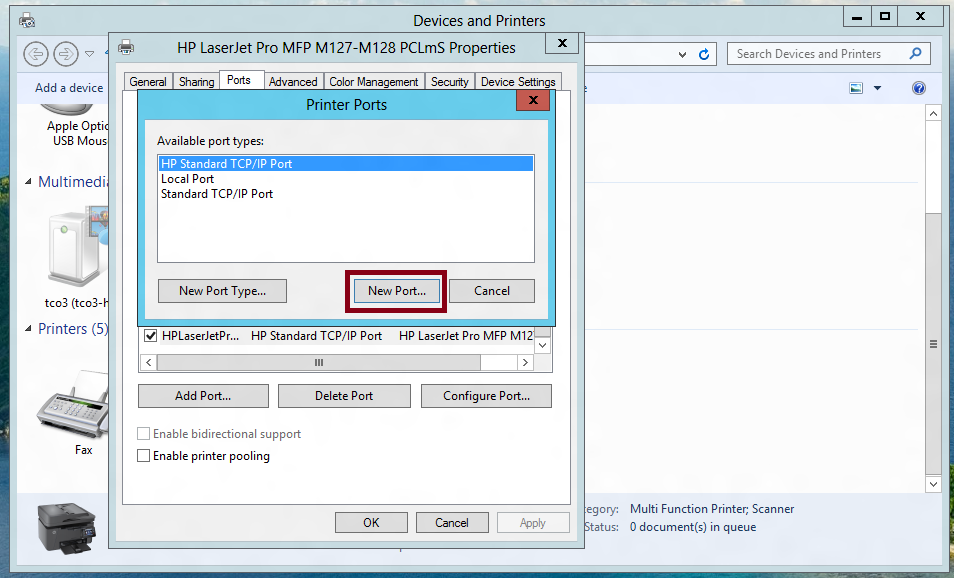Click Back arrow in Devices and Printers

(36, 54)
